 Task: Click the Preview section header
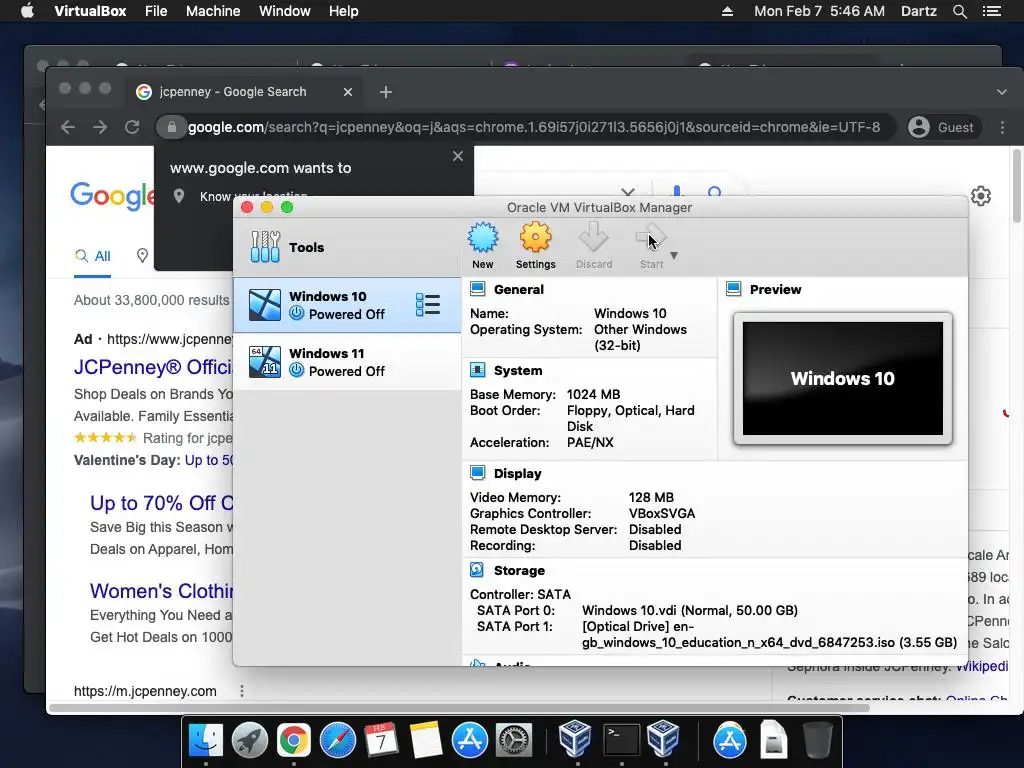(x=775, y=289)
